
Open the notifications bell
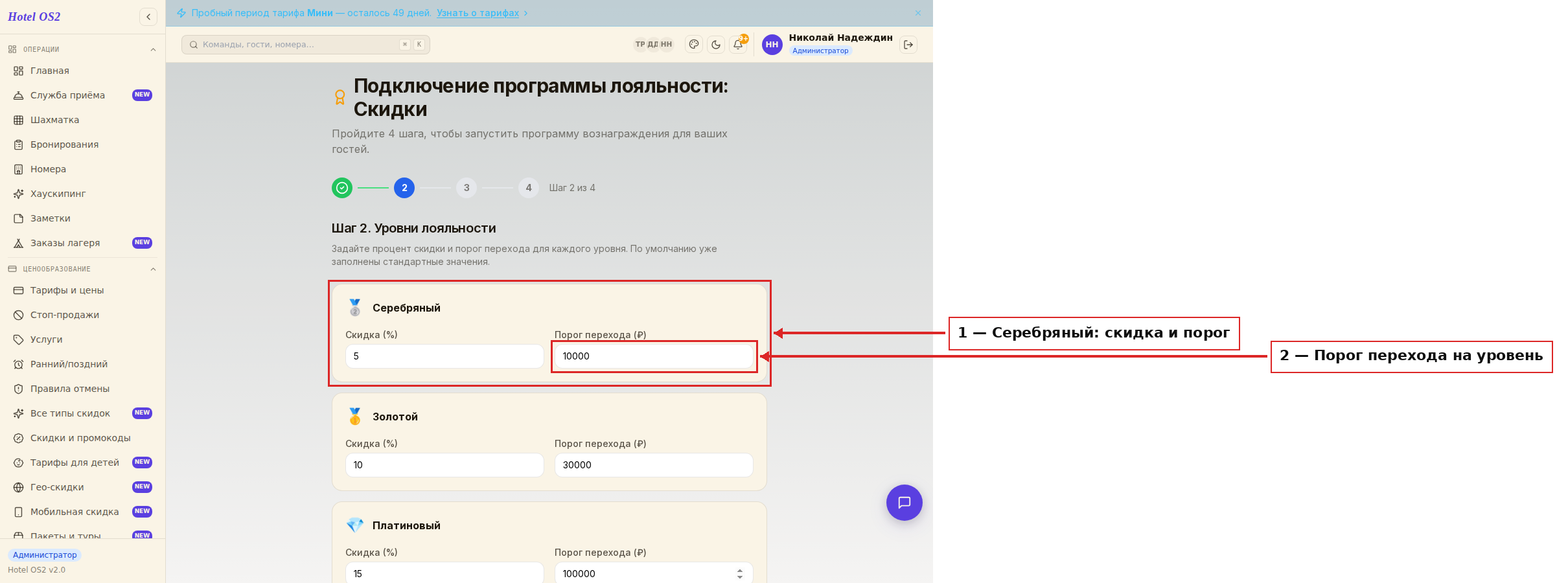(738, 45)
